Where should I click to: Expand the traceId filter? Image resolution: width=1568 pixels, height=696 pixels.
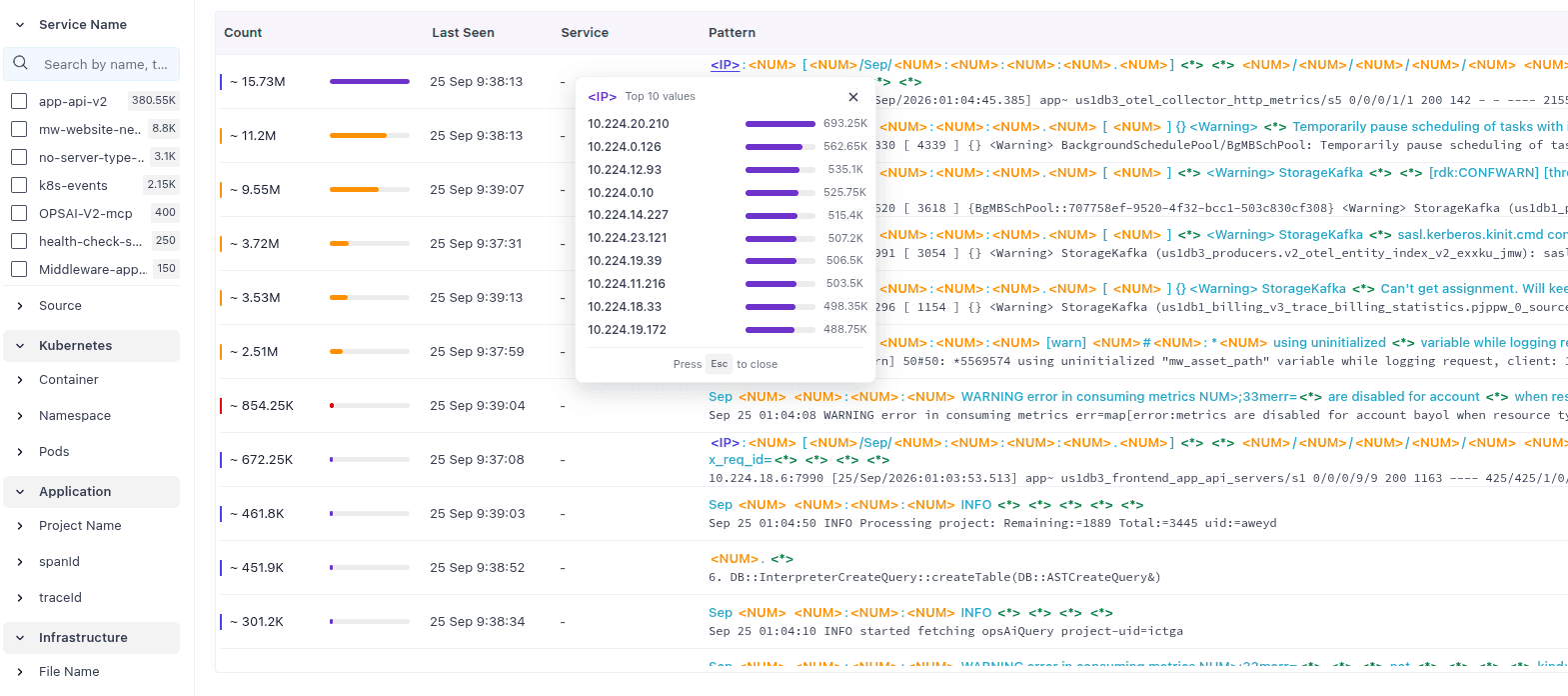(20, 598)
